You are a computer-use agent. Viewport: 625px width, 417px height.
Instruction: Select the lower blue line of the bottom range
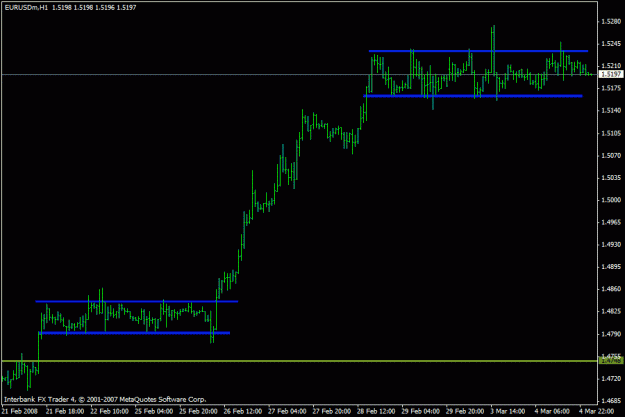point(134,333)
